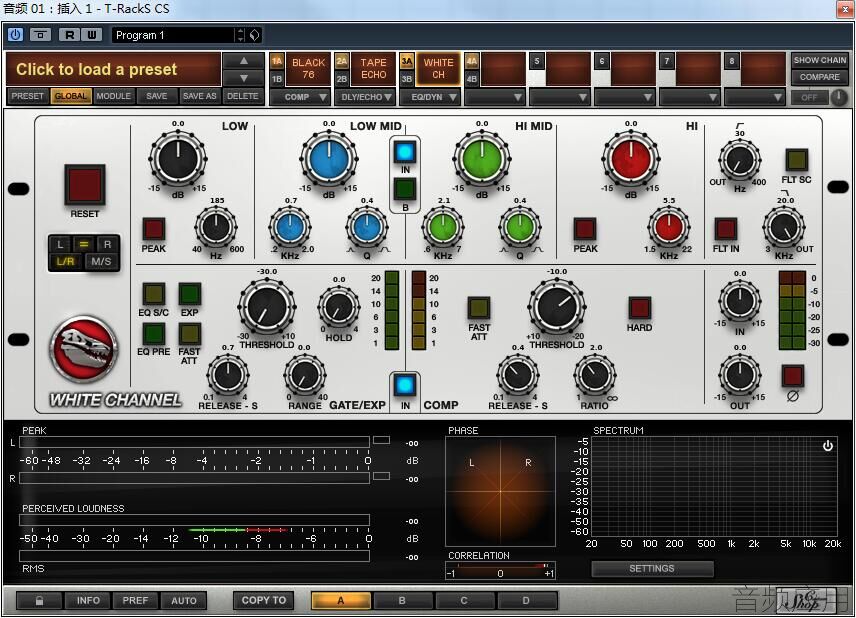Click the SHOW CHAIN button
856x618 pixels.
tap(819, 60)
